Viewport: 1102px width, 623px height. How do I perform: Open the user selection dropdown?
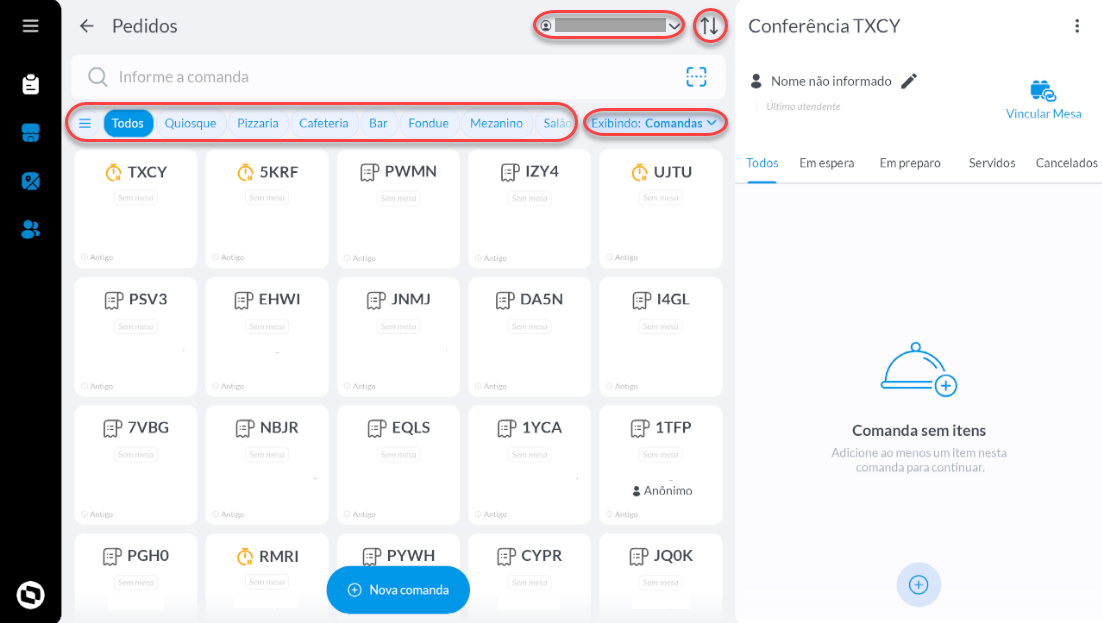(x=609, y=26)
